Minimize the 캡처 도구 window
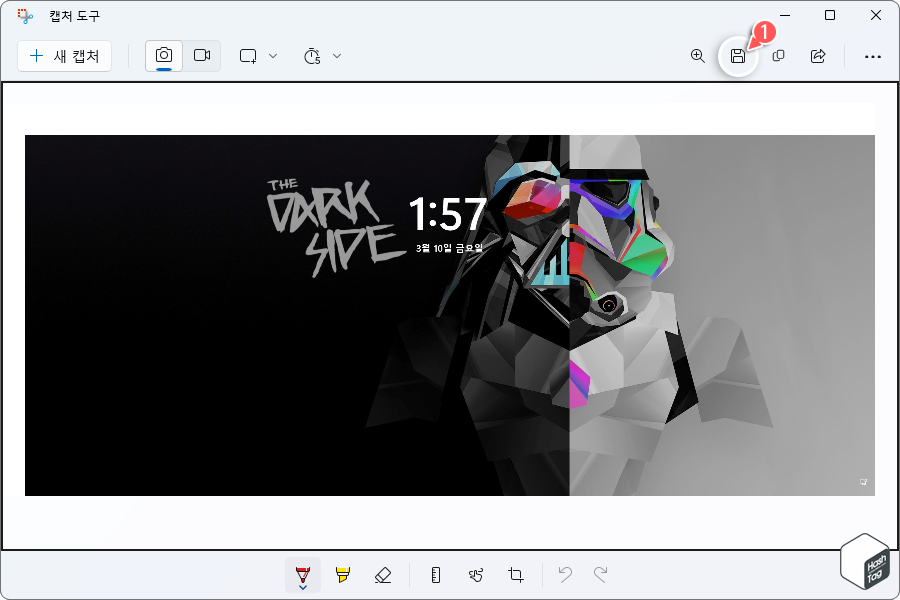The image size is (900, 600). pos(785,16)
